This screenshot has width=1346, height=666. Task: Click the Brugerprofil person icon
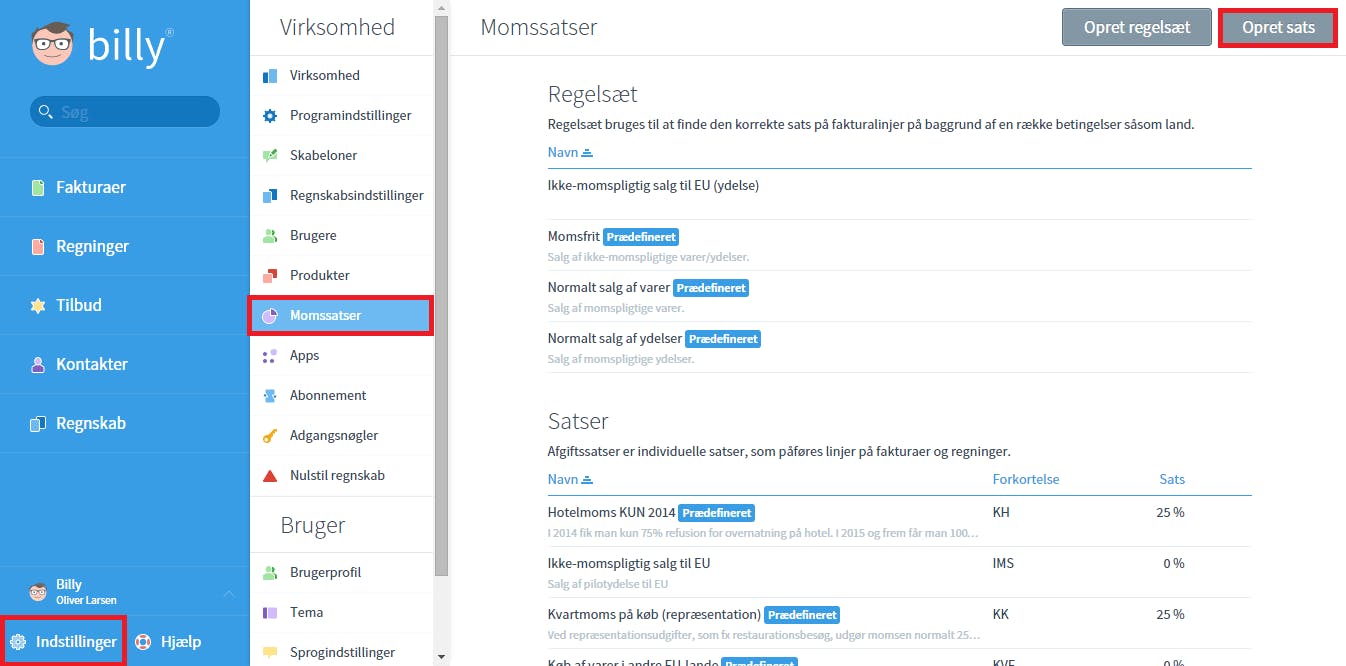tap(269, 572)
